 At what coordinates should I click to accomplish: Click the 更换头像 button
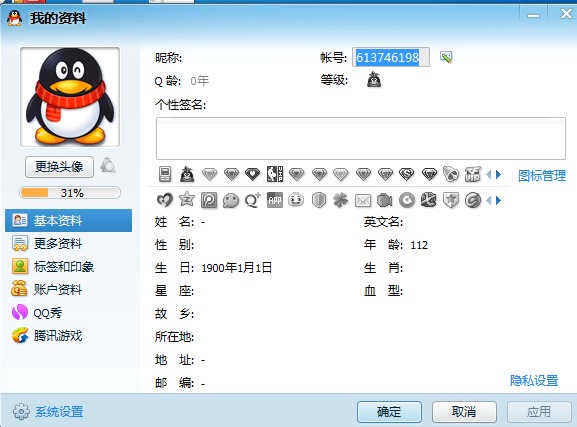tap(59, 167)
